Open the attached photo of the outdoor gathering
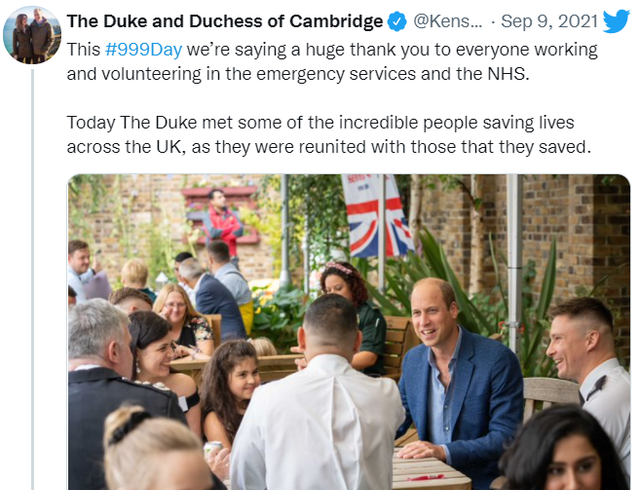Screen dimensions: 640x490 pos(348,332)
